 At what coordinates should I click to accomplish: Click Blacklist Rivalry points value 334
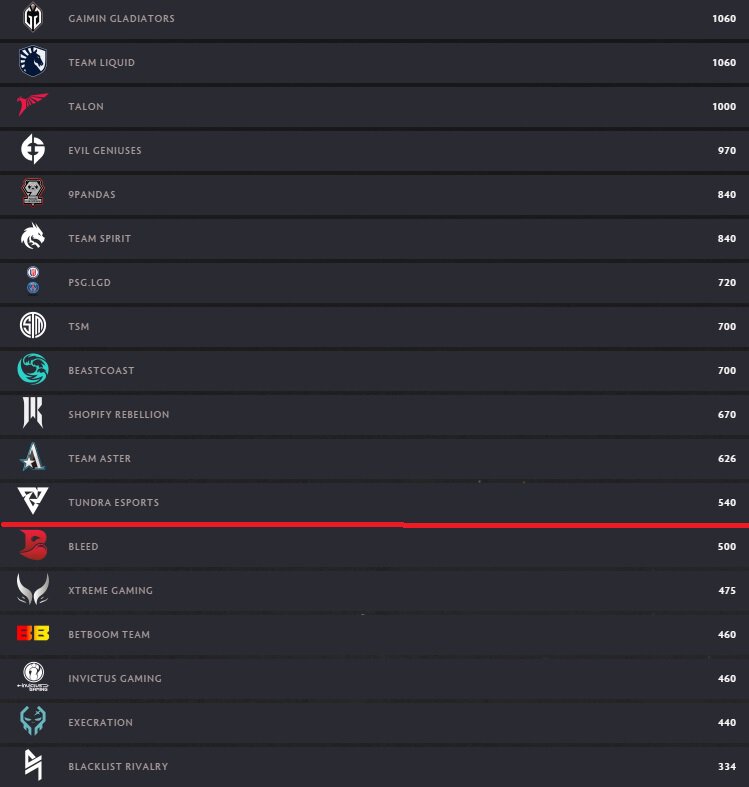pyautogui.click(x=726, y=766)
